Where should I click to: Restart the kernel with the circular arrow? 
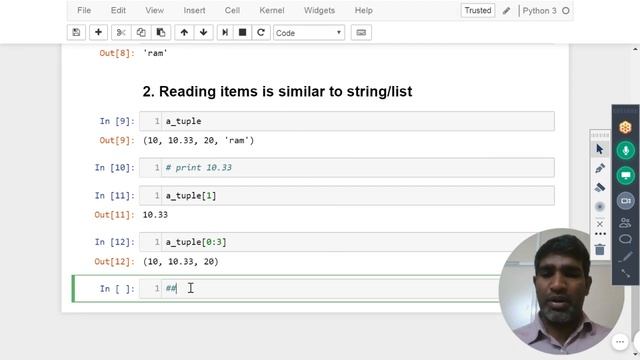pyautogui.click(x=261, y=33)
